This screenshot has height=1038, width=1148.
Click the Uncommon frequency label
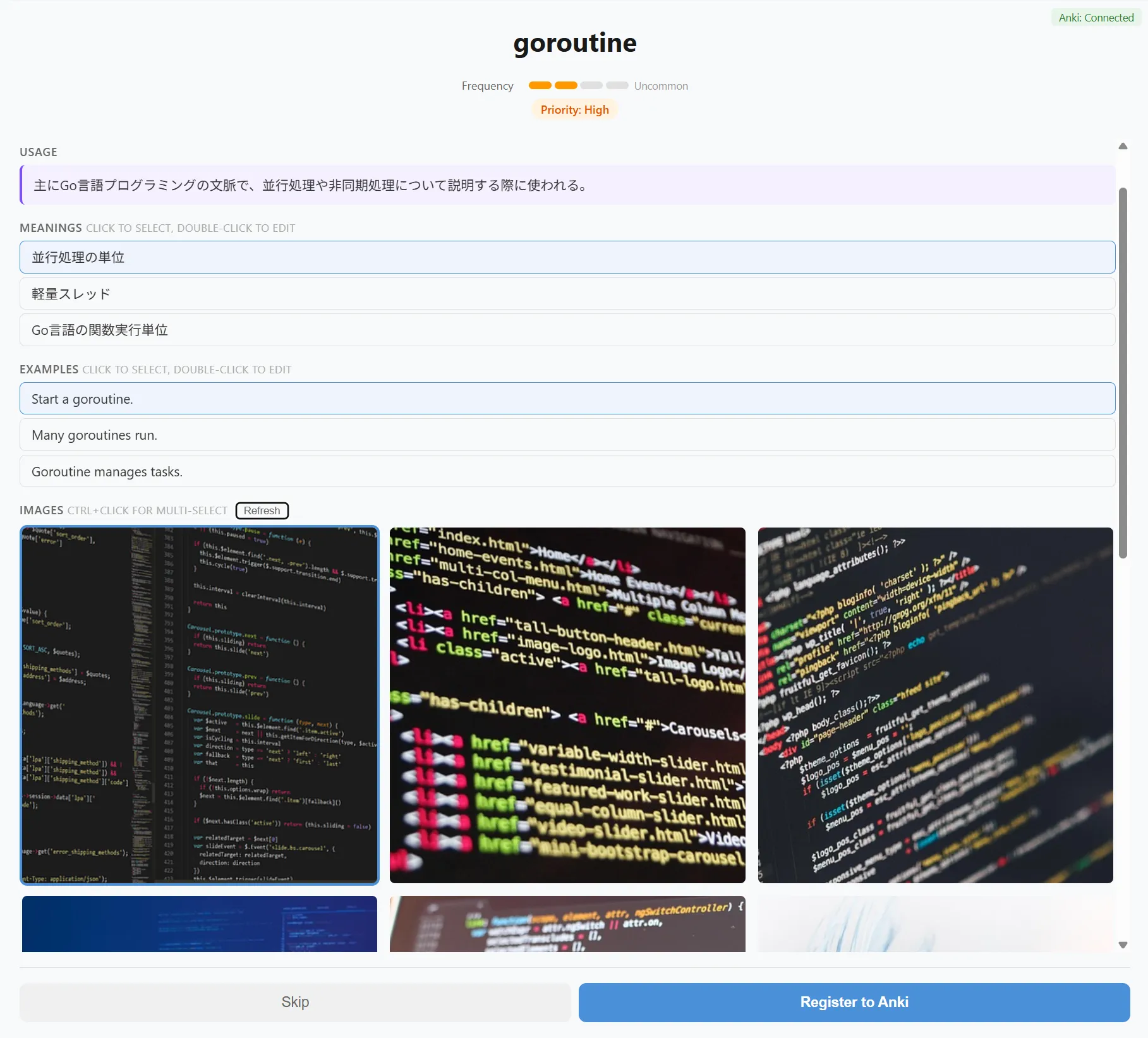coord(661,86)
